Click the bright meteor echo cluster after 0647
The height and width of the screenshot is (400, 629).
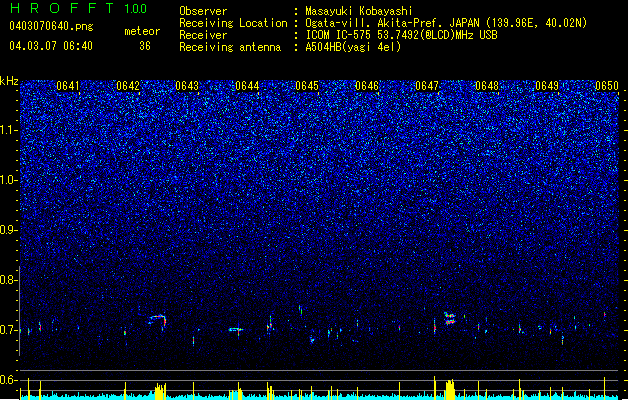tap(450, 318)
